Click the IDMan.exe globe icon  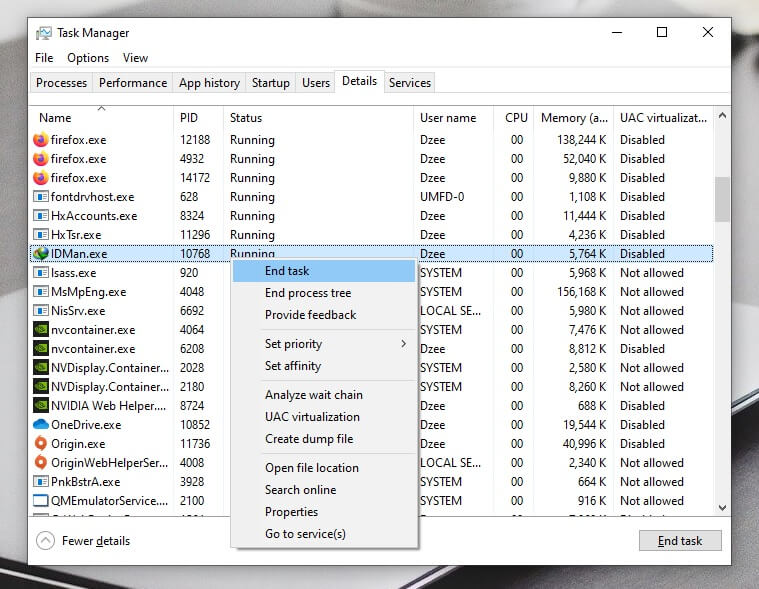tap(41, 254)
